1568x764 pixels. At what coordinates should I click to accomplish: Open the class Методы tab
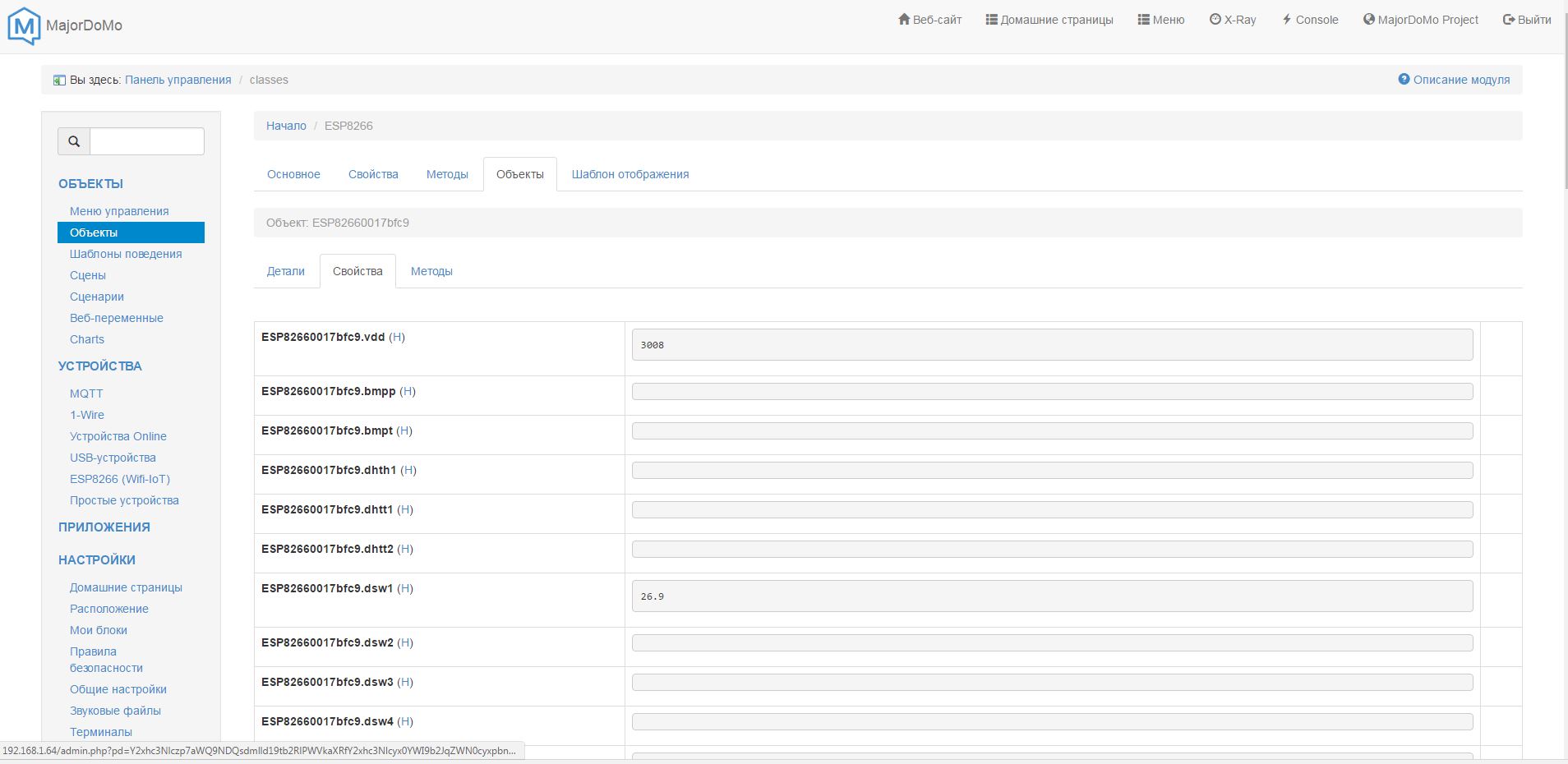(x=447, y=174)
